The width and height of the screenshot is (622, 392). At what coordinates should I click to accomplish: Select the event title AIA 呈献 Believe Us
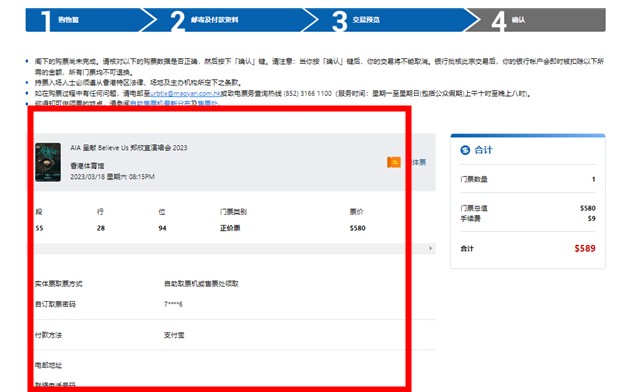129,148
